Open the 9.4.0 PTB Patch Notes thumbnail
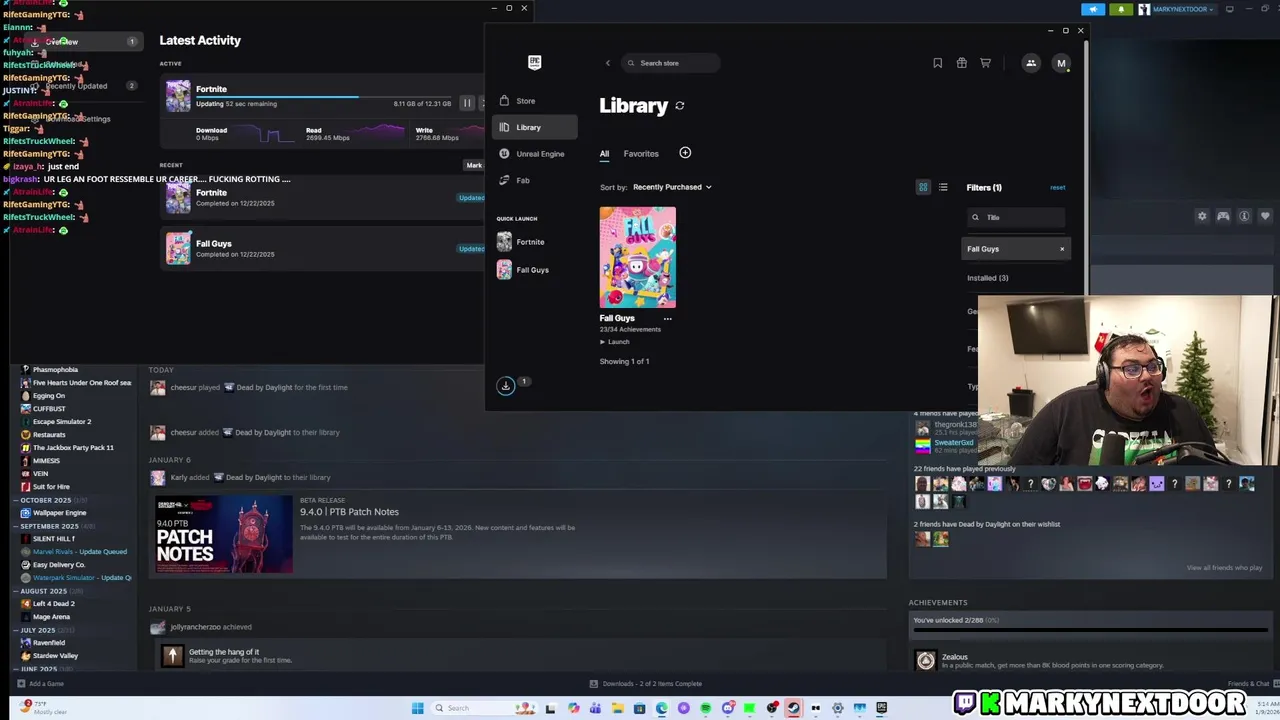The image size is (1280, 720). (224, 534)
